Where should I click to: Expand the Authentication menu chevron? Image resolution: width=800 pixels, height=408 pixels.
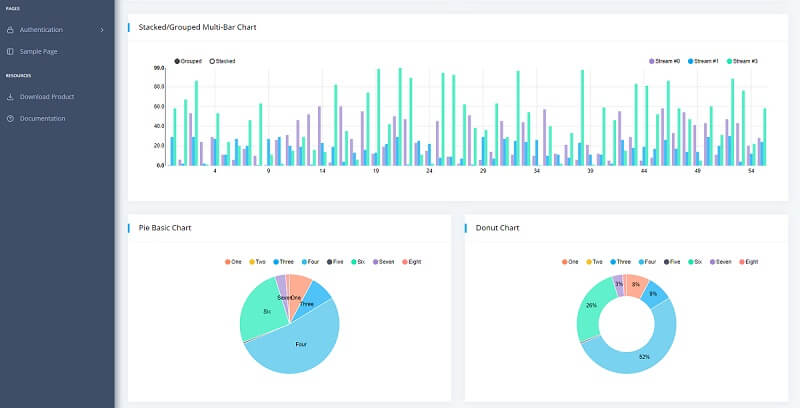pos(102,29)
